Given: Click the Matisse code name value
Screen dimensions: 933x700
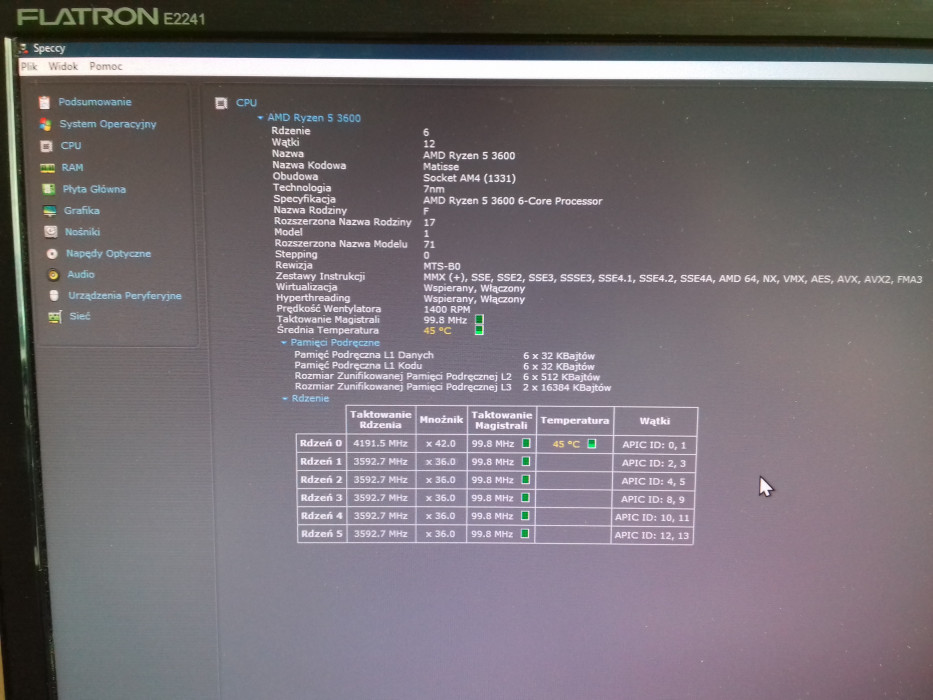Looking at the screenshot, I should [441, 167].
